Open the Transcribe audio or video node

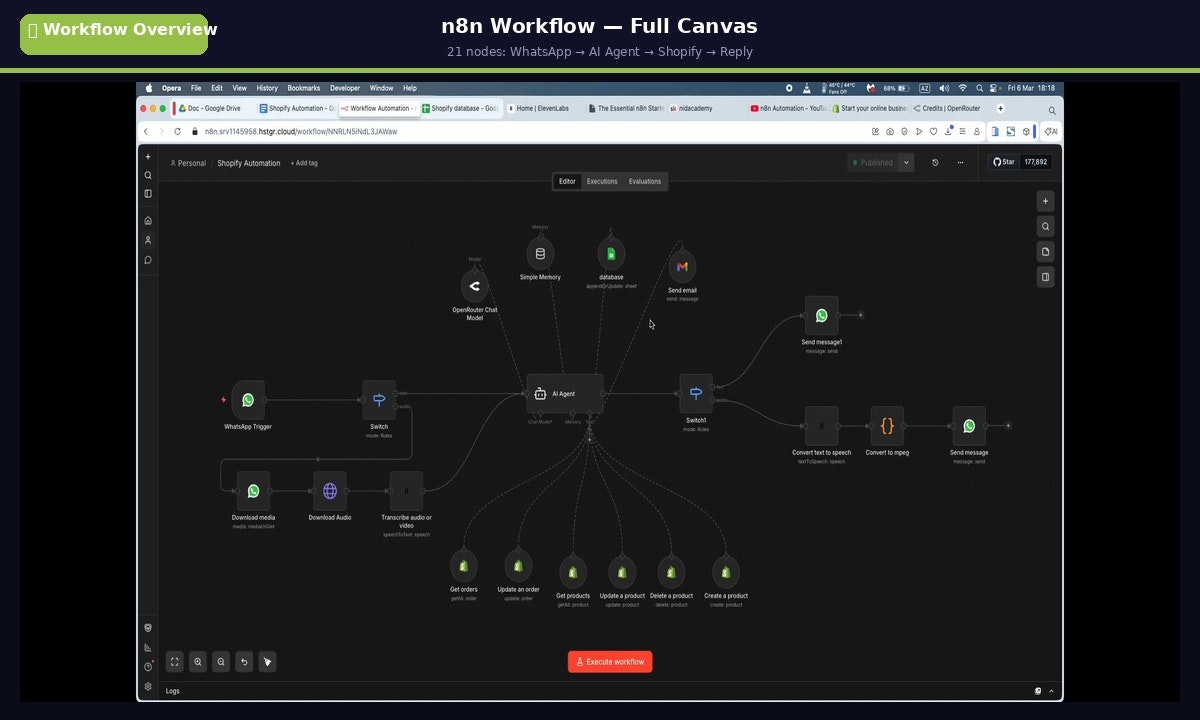point(405,492)
